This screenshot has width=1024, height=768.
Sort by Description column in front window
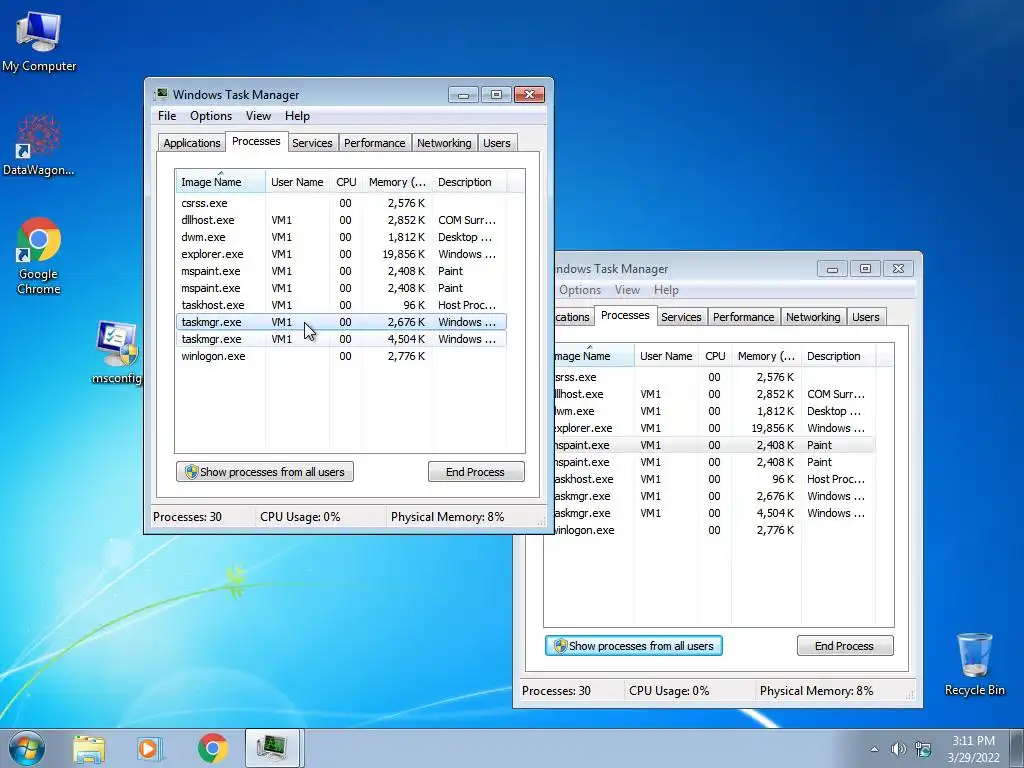click(468, 182)
